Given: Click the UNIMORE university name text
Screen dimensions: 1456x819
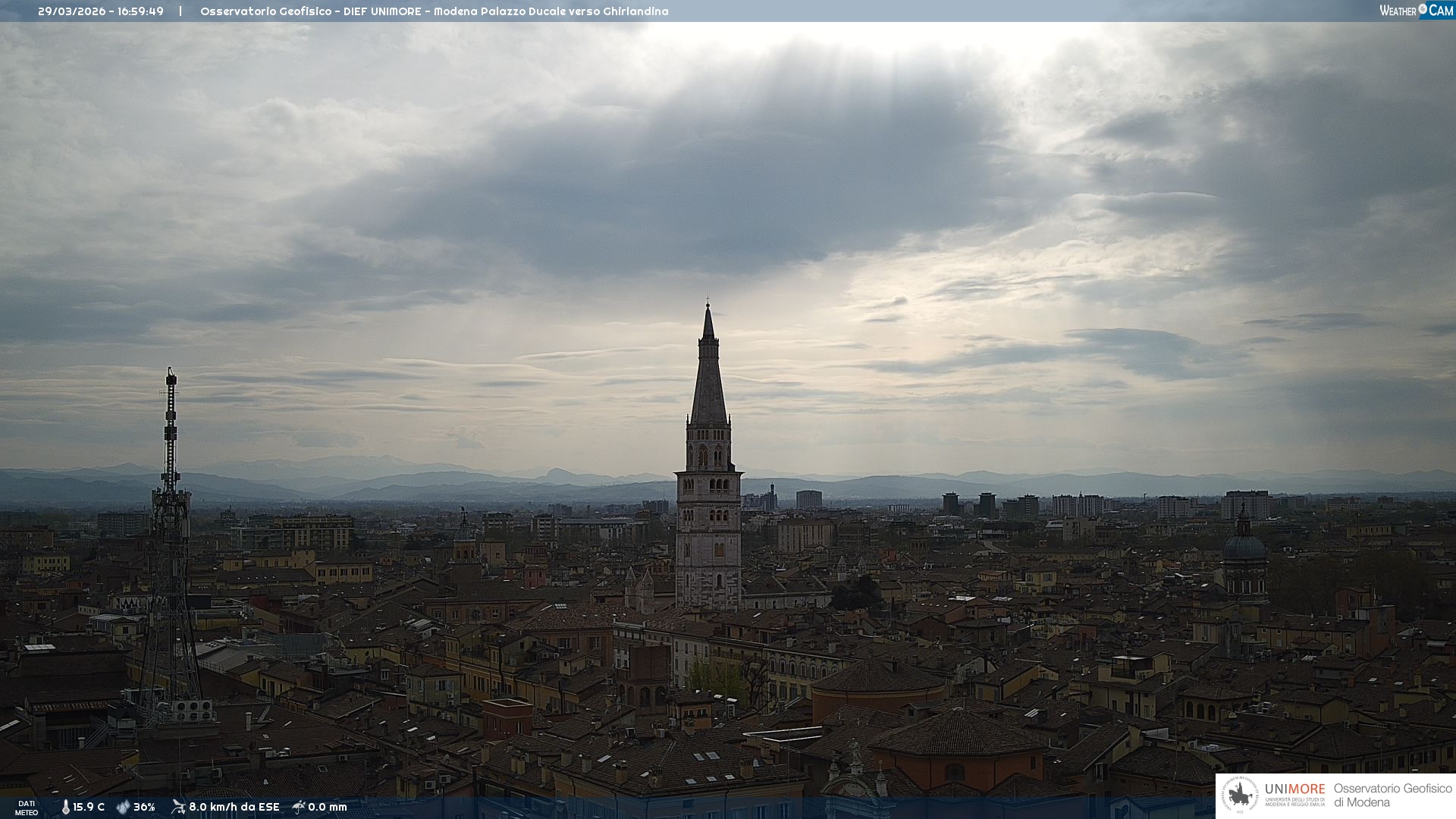Looking at the screenshot, I should coord(1294,790).
